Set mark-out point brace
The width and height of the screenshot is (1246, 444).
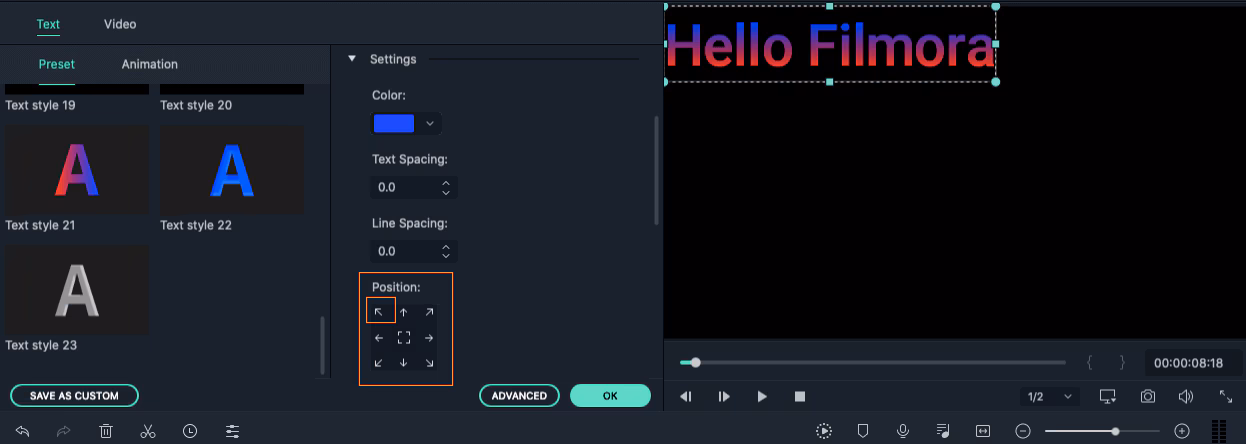pyautogui.click(x=1122, y=362)
